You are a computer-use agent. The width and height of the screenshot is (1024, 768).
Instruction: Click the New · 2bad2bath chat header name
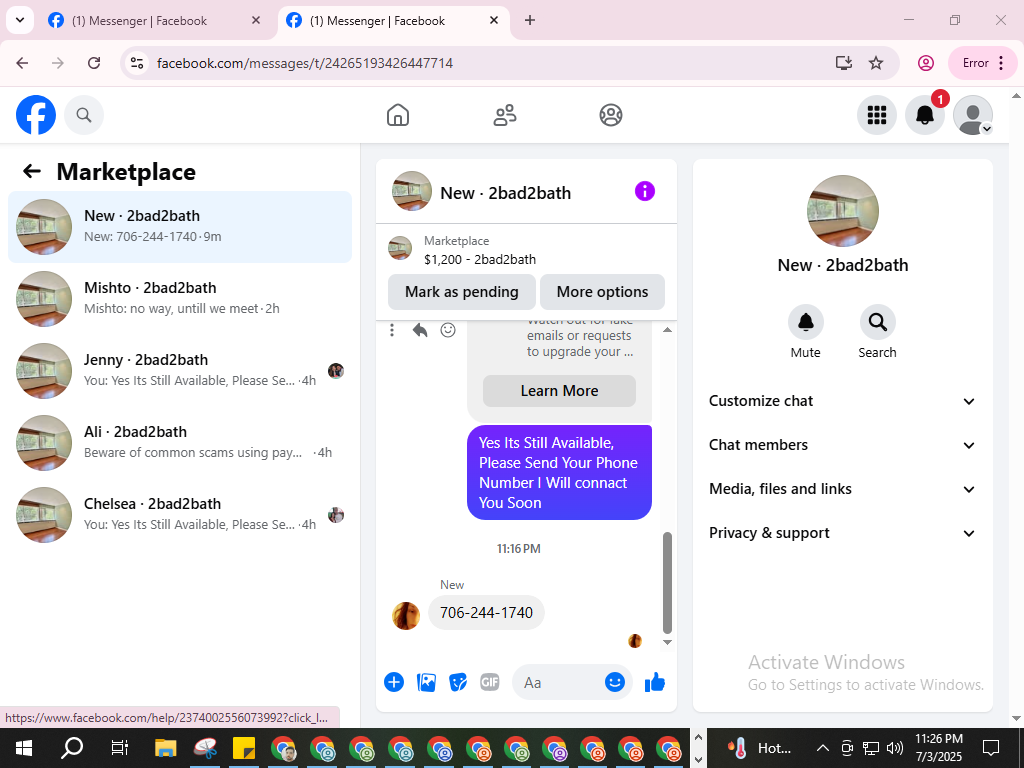pos(505,193)
